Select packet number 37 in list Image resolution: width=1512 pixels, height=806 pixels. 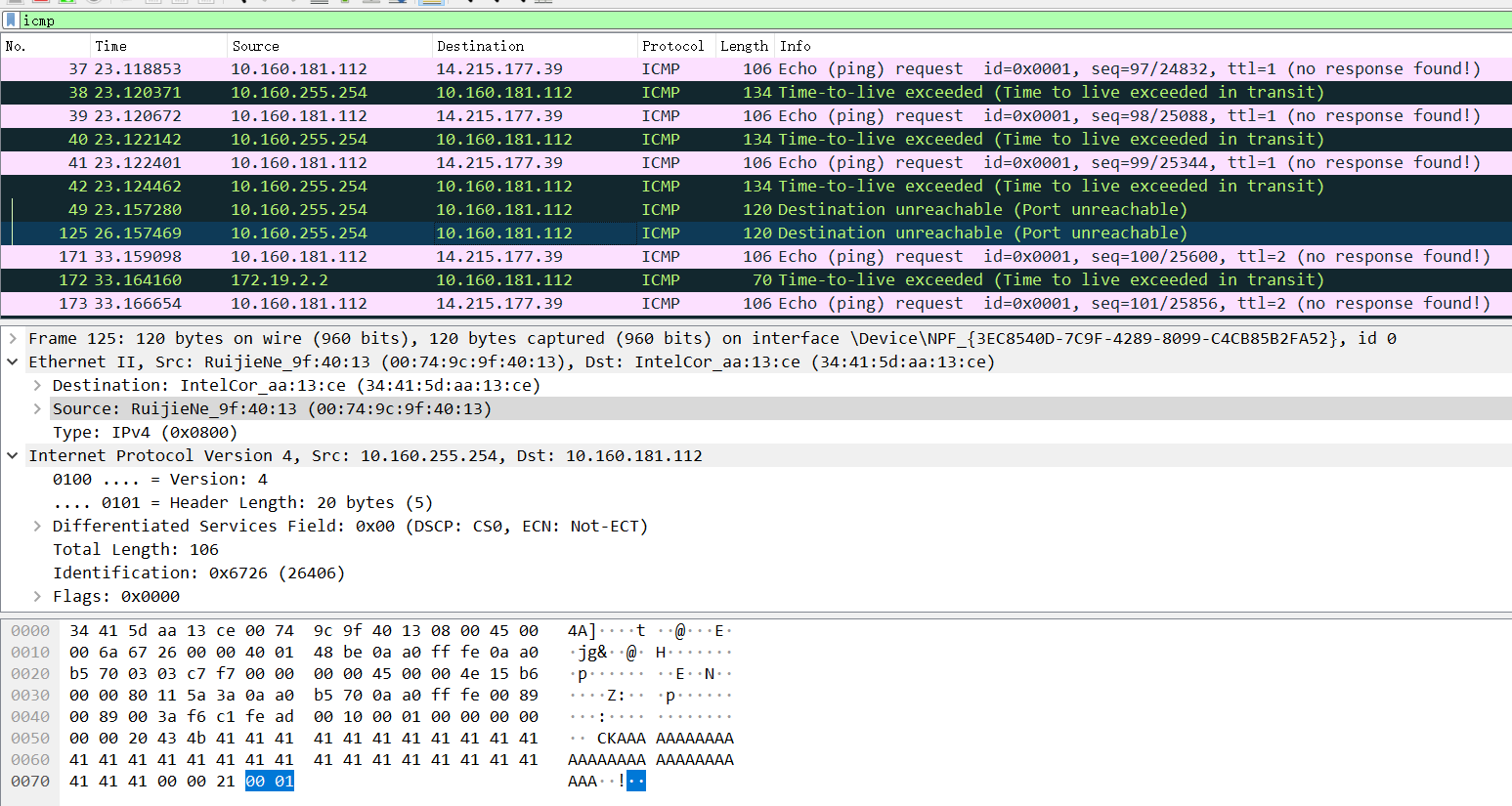756,69
